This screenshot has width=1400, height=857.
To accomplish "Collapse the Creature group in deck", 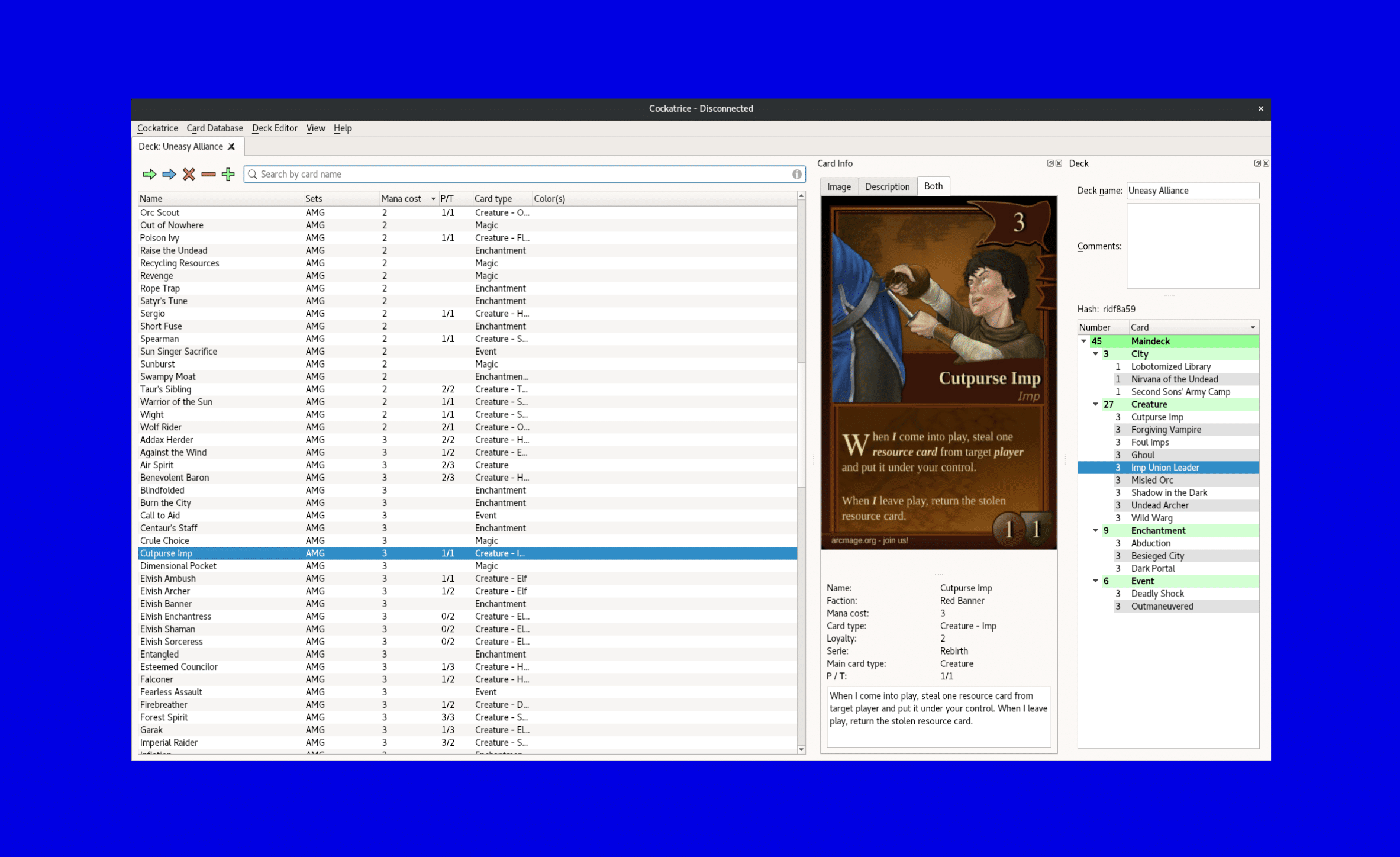I will (x=1095, y=404).
